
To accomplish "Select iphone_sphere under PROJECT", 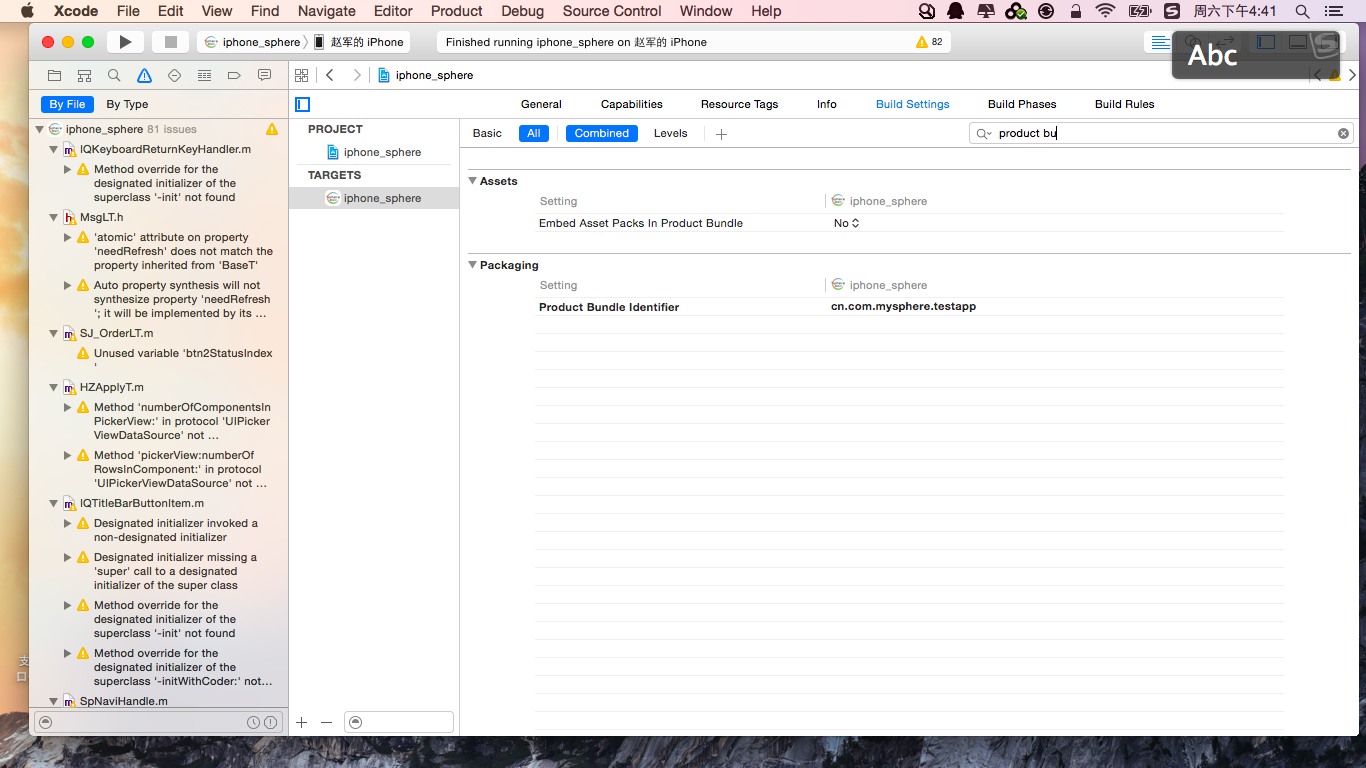I will [374, 152].
